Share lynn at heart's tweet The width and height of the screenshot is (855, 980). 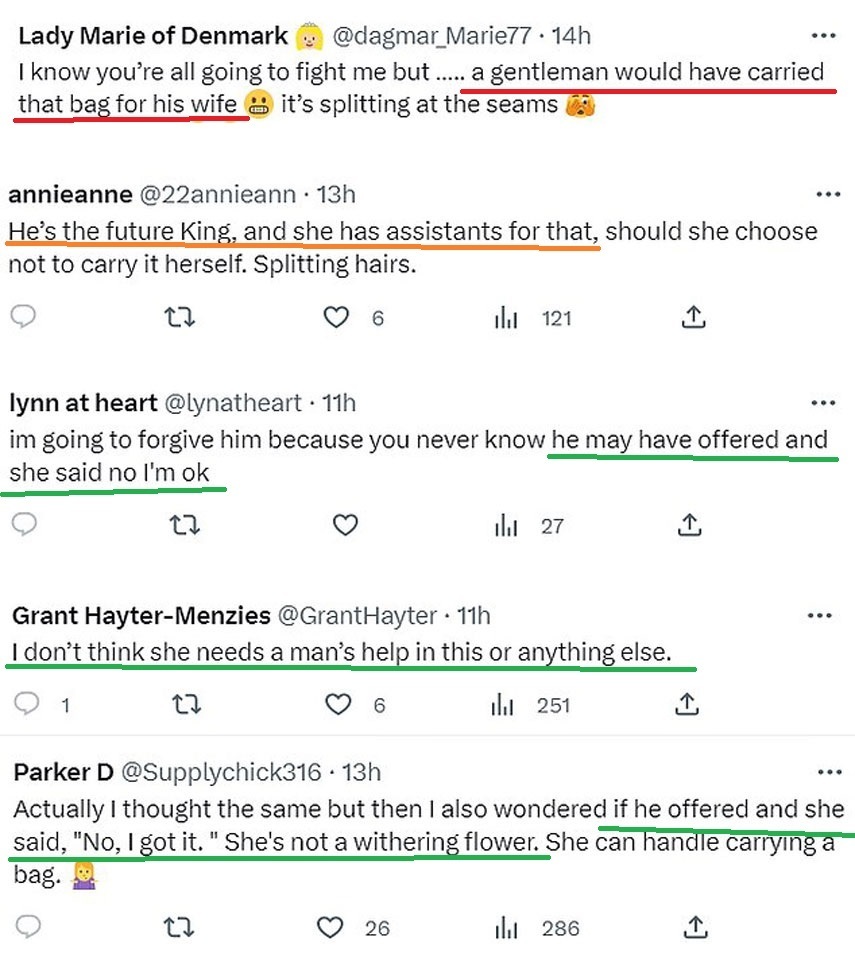(687, 525)
